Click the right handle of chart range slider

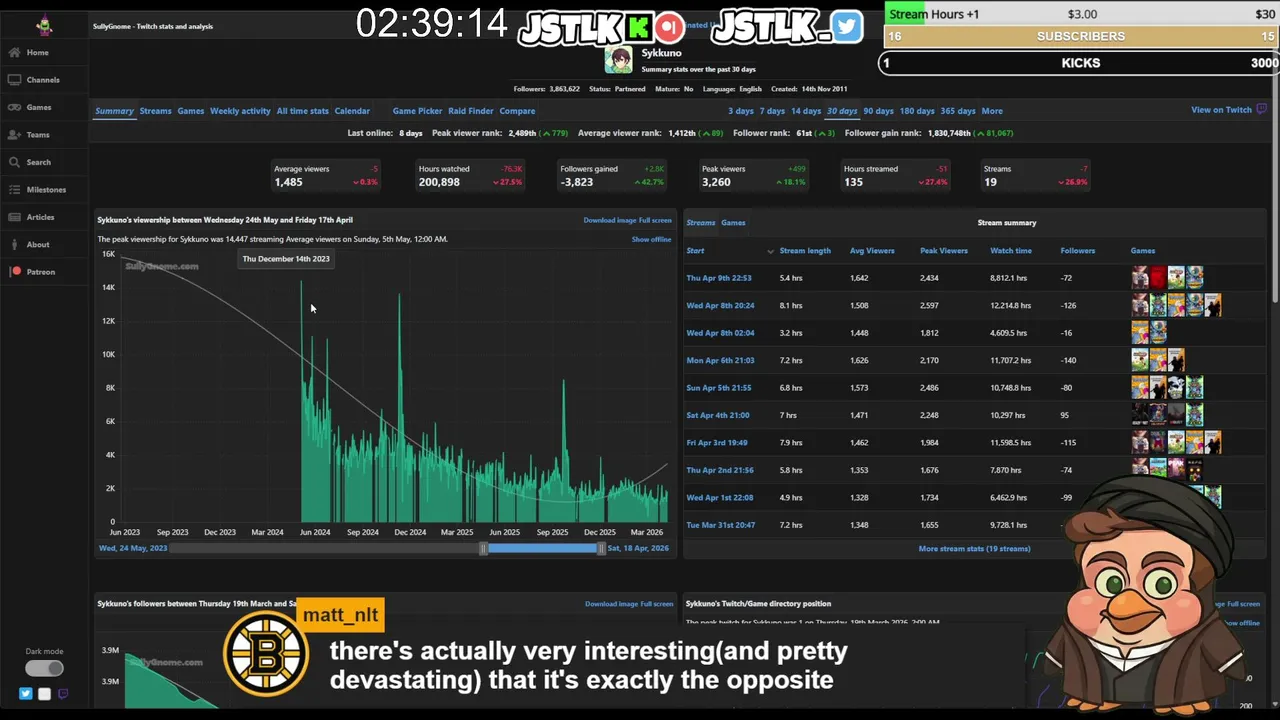click(601, 549)
